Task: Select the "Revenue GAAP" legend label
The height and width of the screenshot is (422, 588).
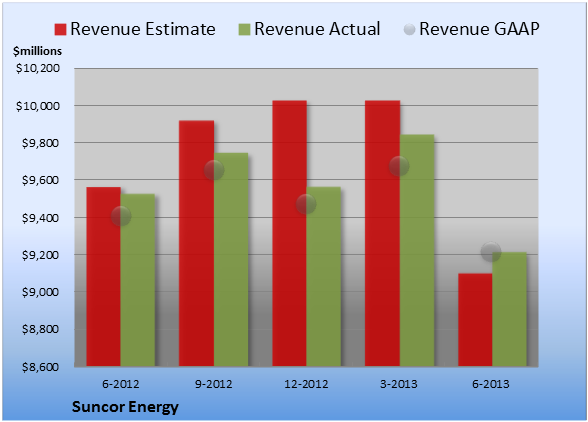Action: click(x=479, y=29)
